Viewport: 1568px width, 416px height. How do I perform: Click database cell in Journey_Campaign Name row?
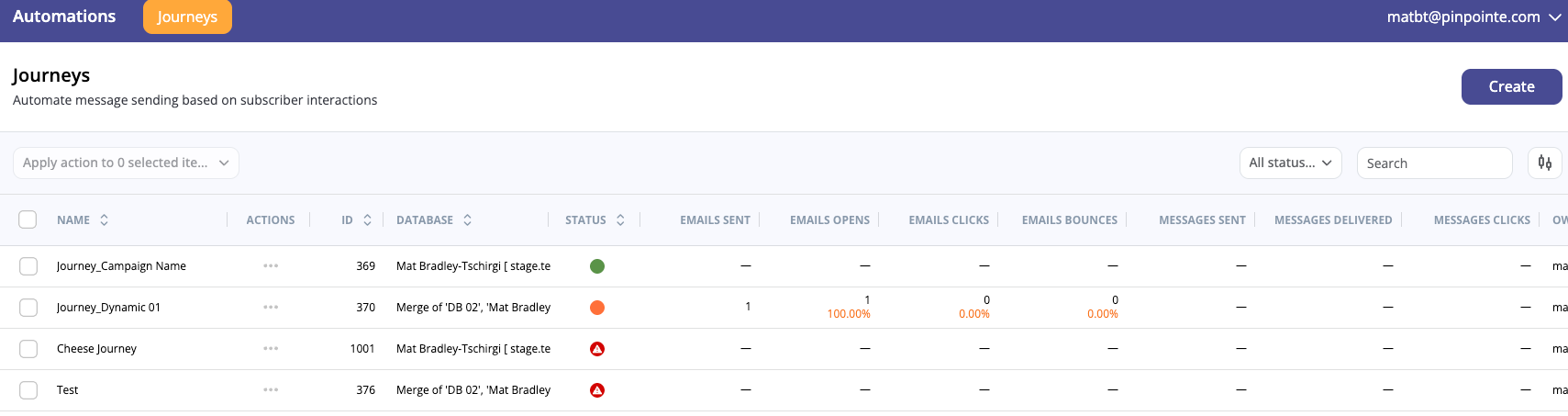473,266
